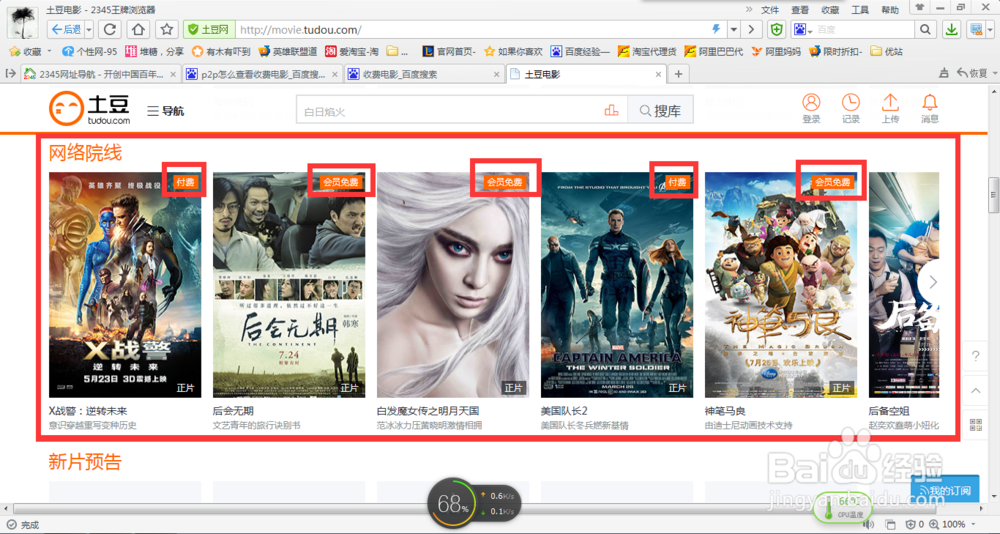Screen dimensions: 1000x534
Task: Open the 导航 navigation menu
Action: click(166, 111)
